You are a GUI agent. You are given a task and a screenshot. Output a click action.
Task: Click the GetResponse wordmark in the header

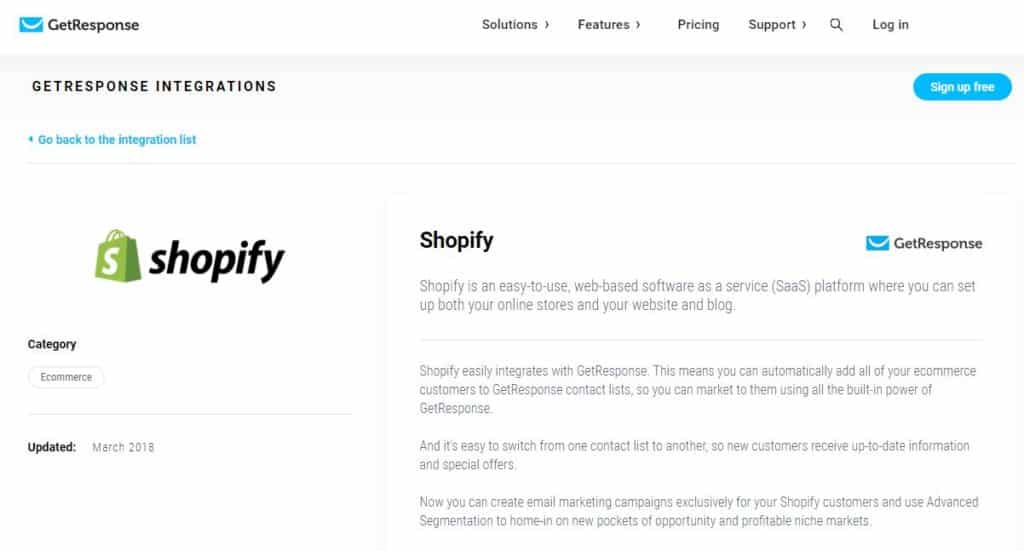93,25
